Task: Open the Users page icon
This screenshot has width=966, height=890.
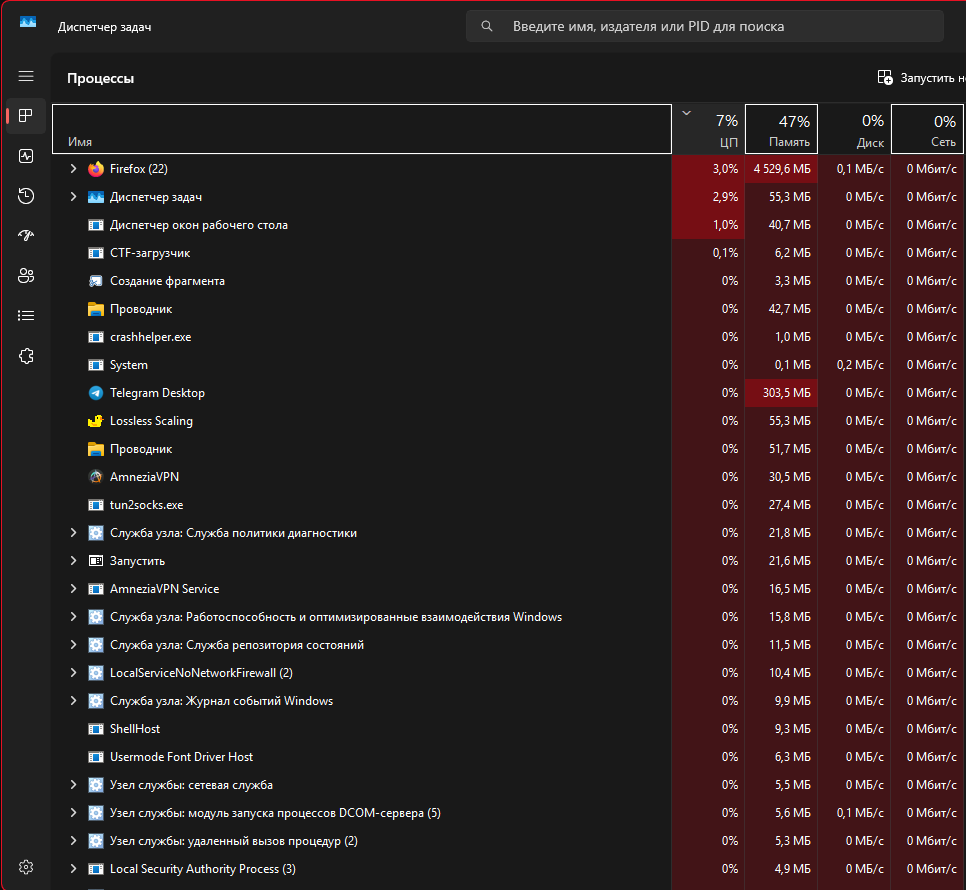Action: click(x=26, y=276)
